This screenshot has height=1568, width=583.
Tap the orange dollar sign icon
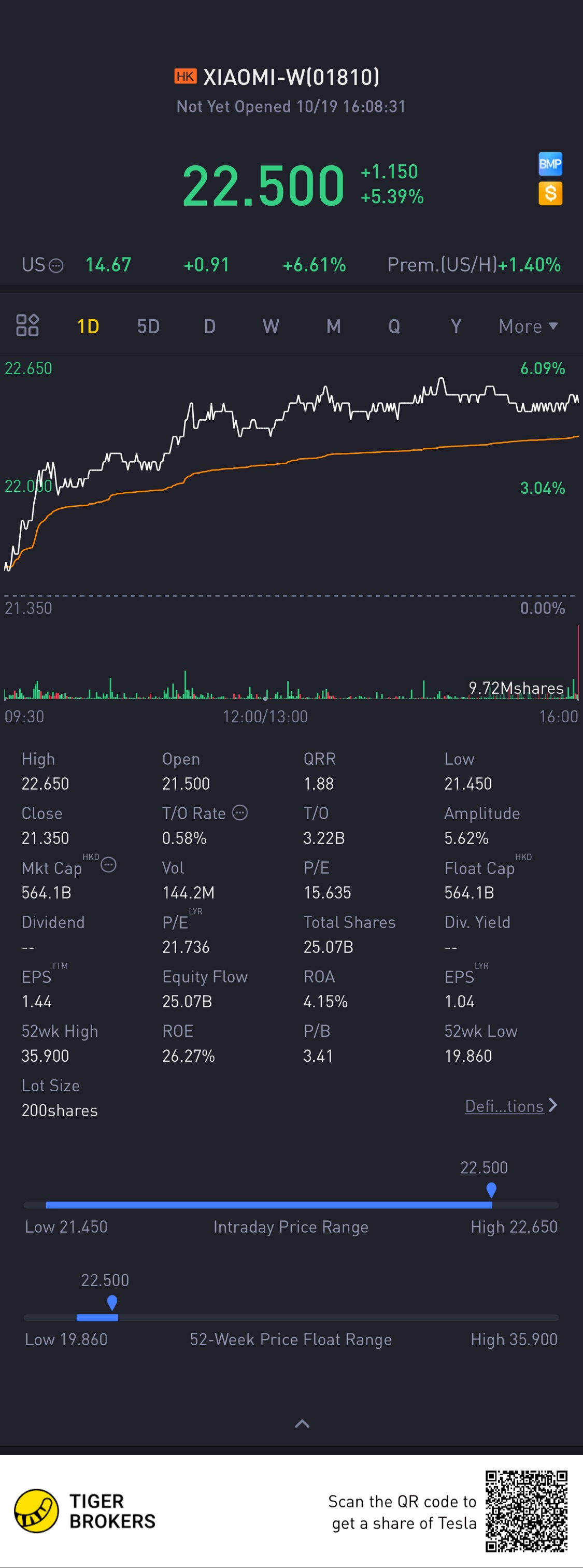pos(550,194)
